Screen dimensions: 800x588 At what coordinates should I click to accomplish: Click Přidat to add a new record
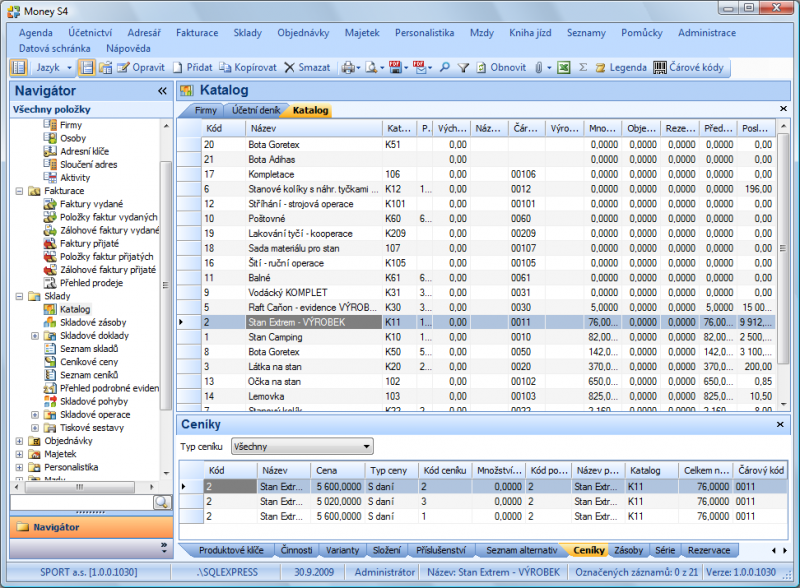(x=192, y=67)
